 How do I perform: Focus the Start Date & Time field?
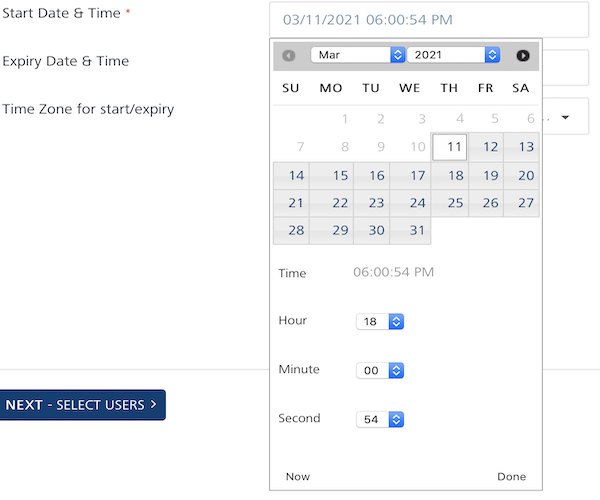[429, 19]
